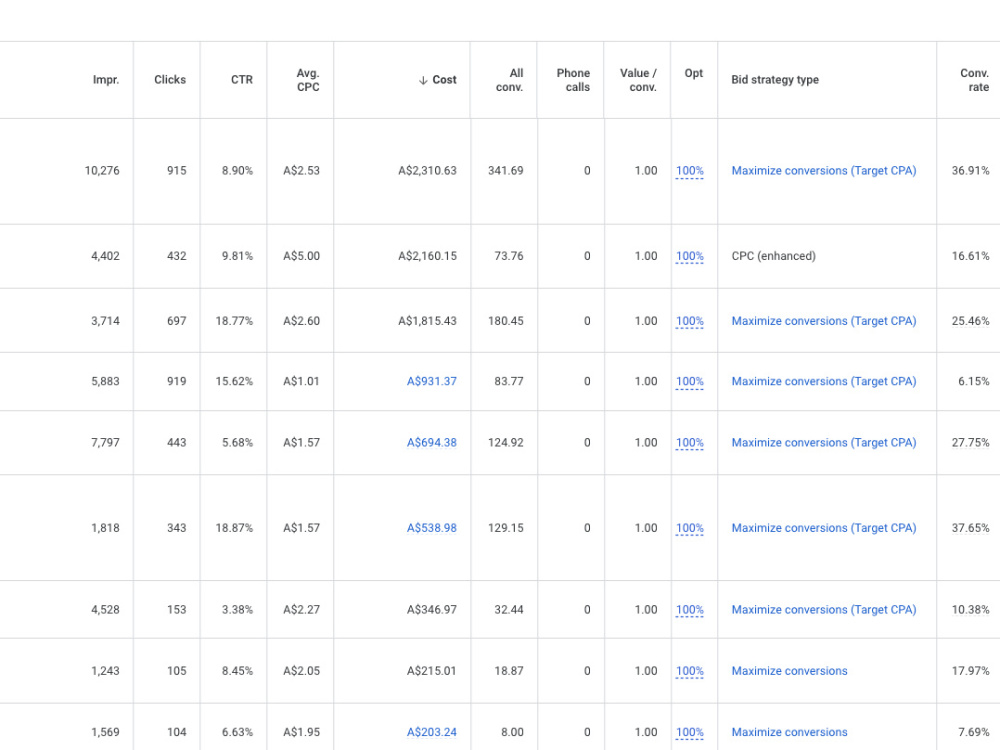Click the Value / conv. column header

(638, 80)
